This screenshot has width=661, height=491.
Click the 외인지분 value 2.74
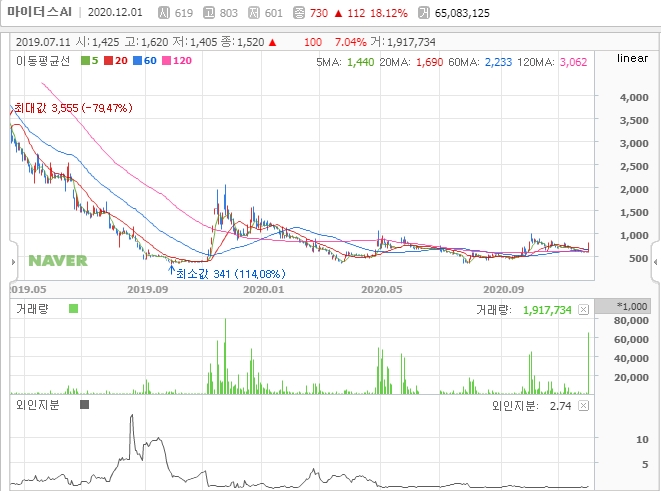click(x=560, y=406)
